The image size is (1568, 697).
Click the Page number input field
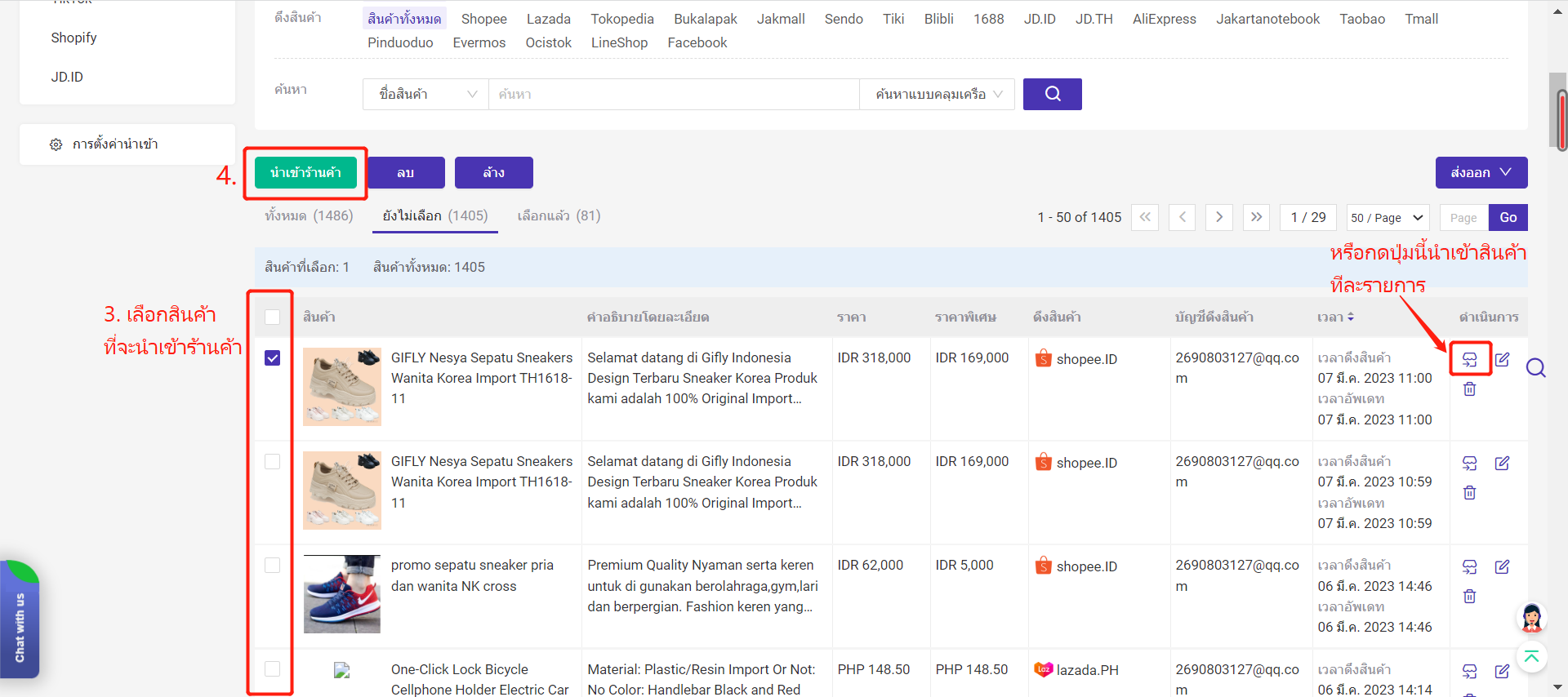[1463, 217]
